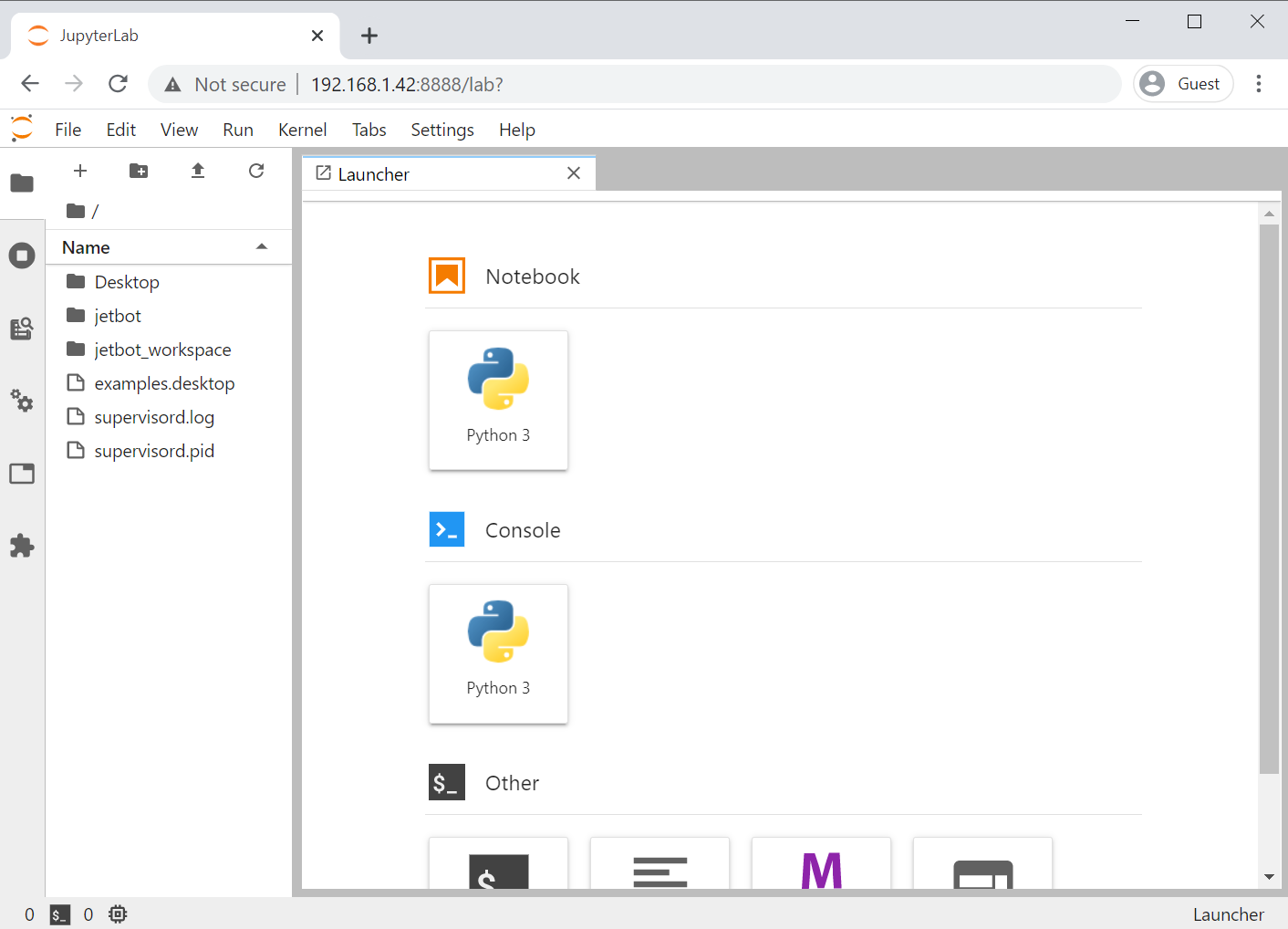This screenshot has height=929, width=1288.
Task: Launch a new Terminal card
Action: [x=498, y=863]
